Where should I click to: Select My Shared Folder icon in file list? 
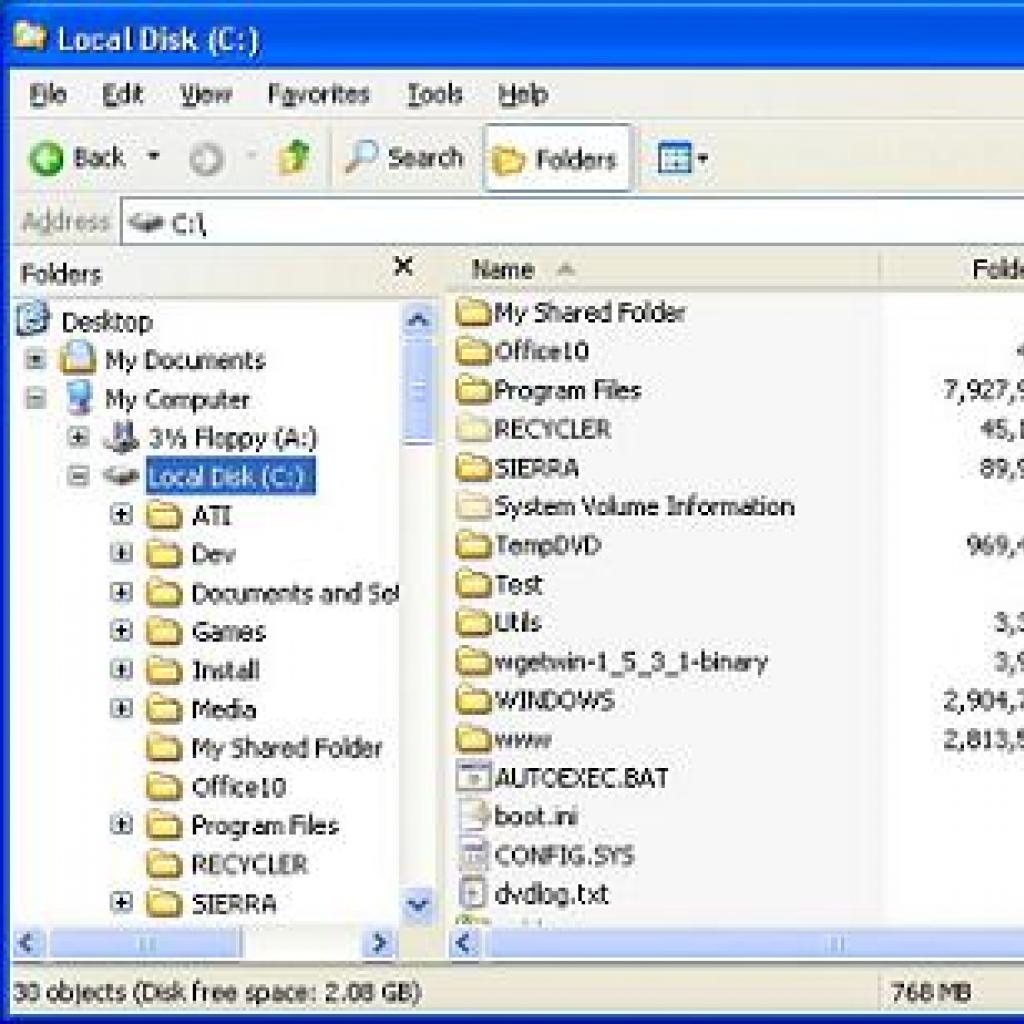473,313
